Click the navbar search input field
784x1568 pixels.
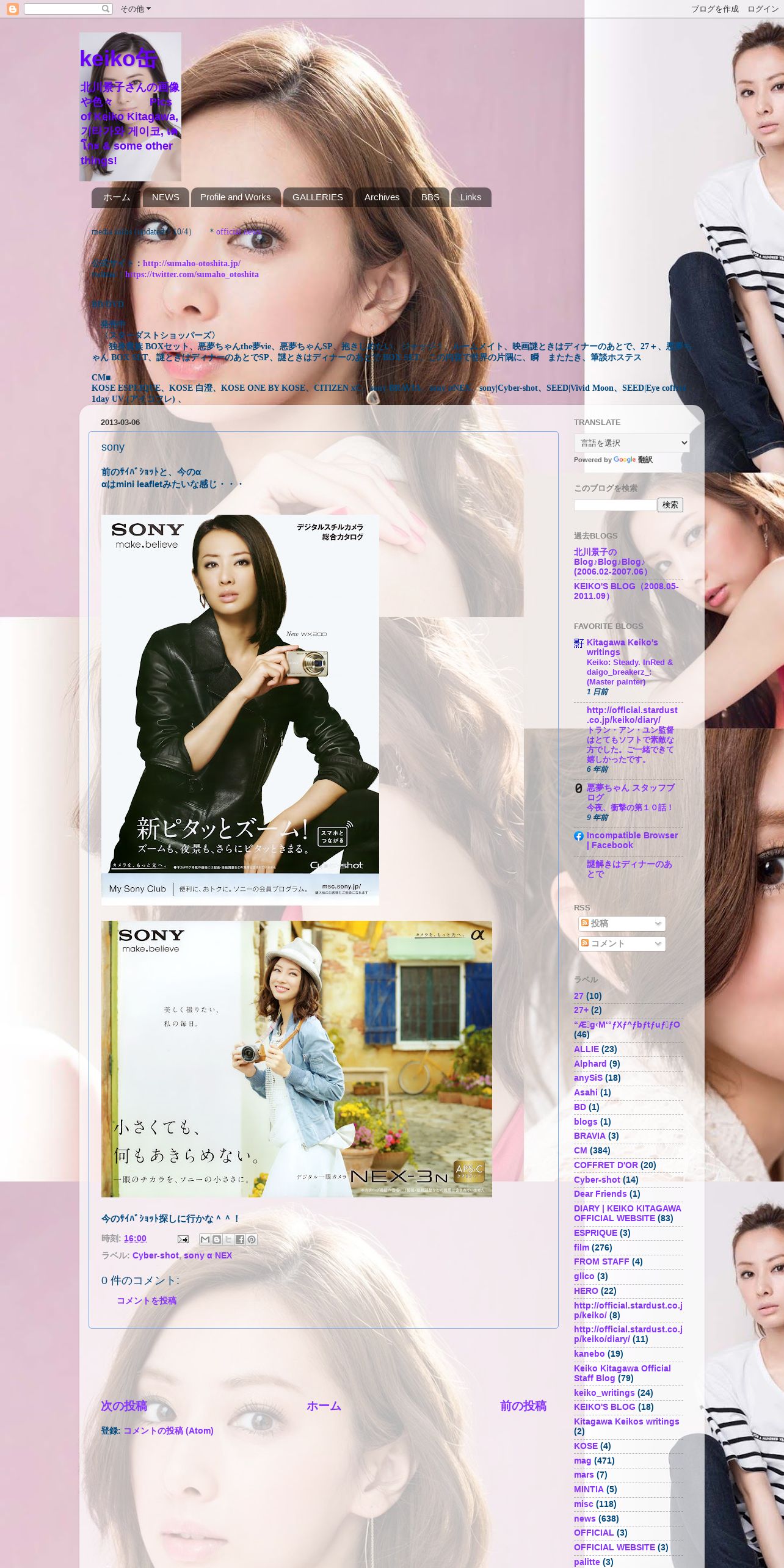[x=63, y=9]
